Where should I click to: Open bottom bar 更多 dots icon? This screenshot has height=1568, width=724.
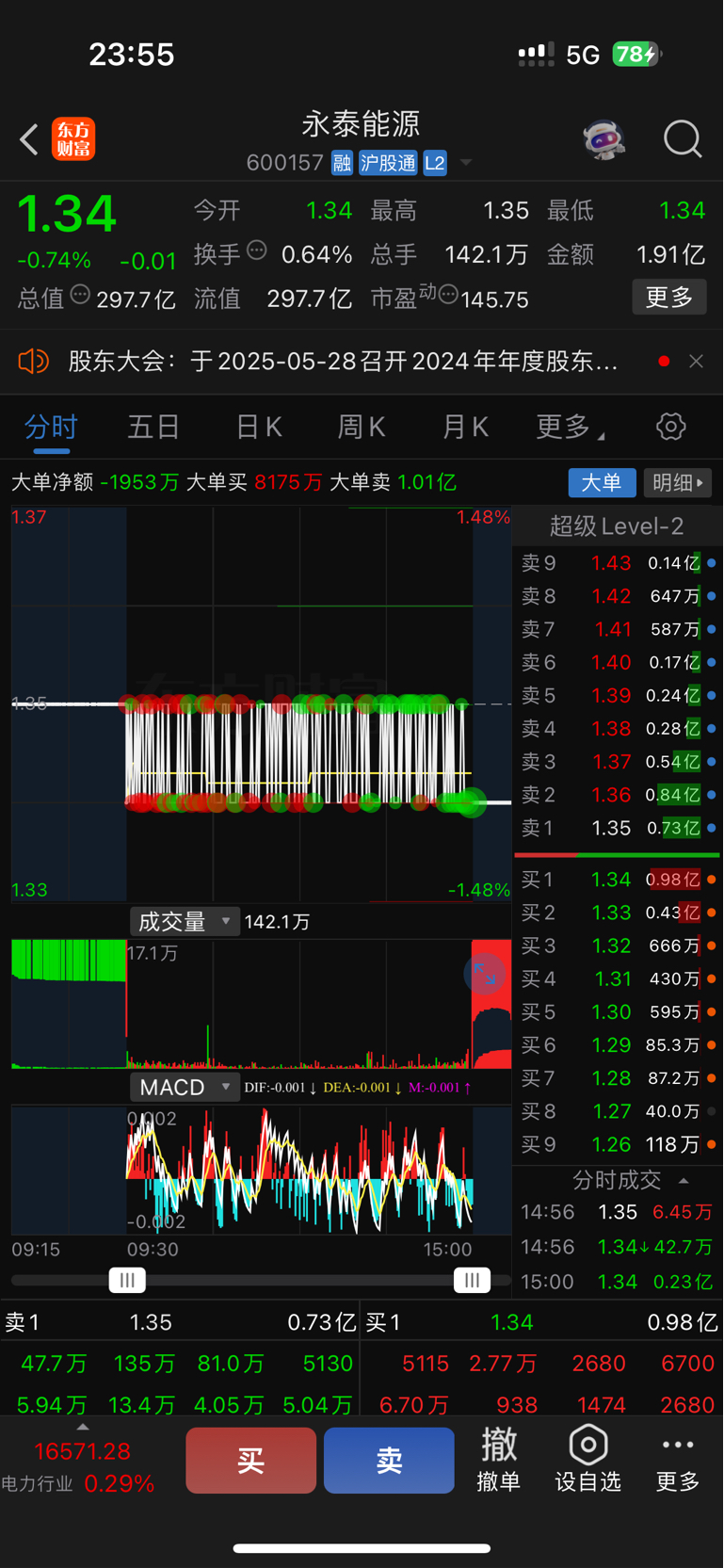coord(678,1459)
